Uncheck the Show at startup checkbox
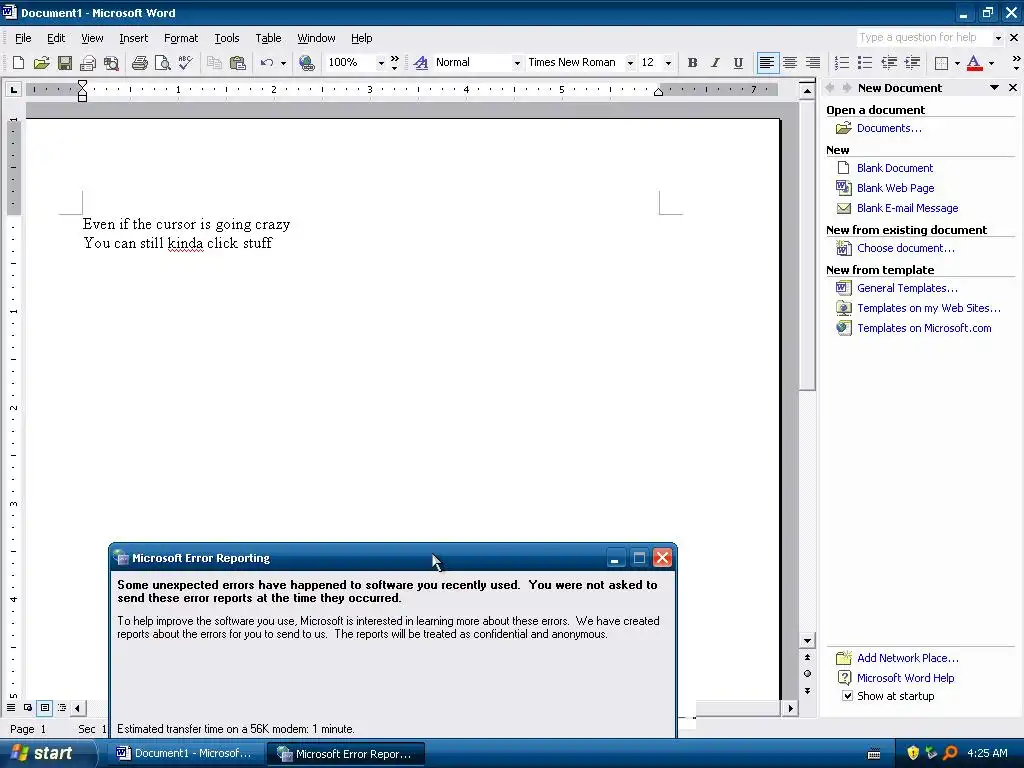The width and height of the screenshot is (1024, 768). pyautogui.click(x=847, y=696)
